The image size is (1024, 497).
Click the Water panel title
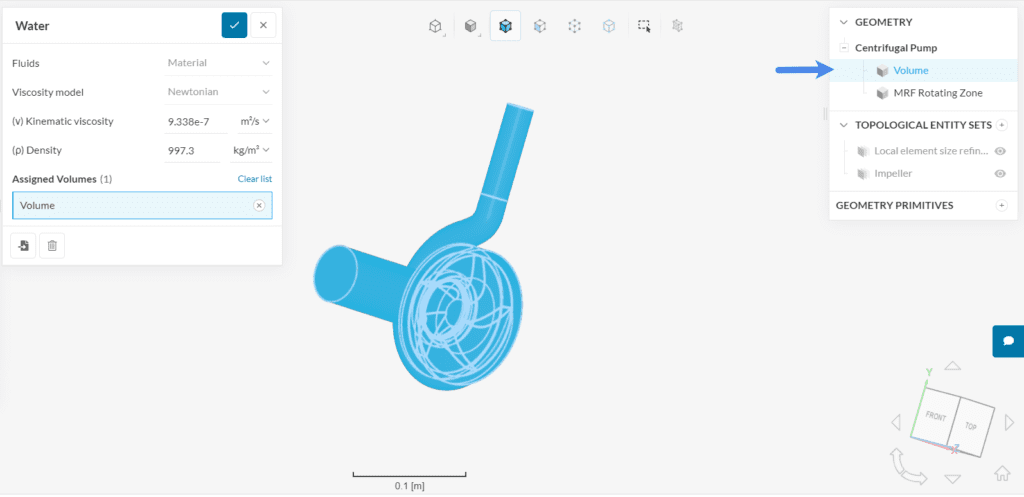33,26
